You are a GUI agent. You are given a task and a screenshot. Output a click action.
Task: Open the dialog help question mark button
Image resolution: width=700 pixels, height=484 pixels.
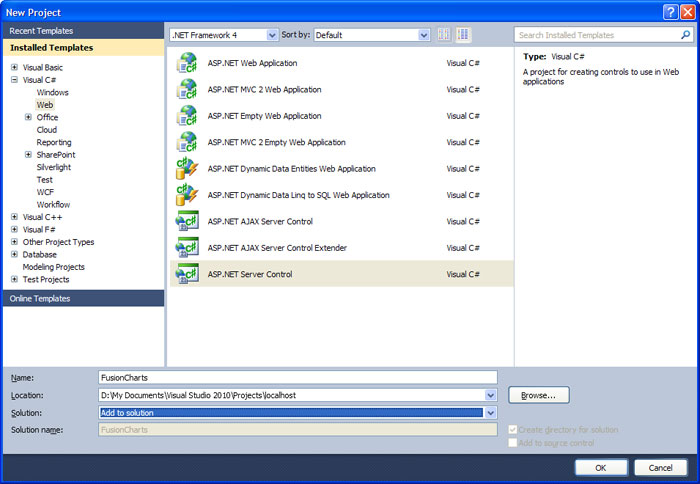[670, 12]
